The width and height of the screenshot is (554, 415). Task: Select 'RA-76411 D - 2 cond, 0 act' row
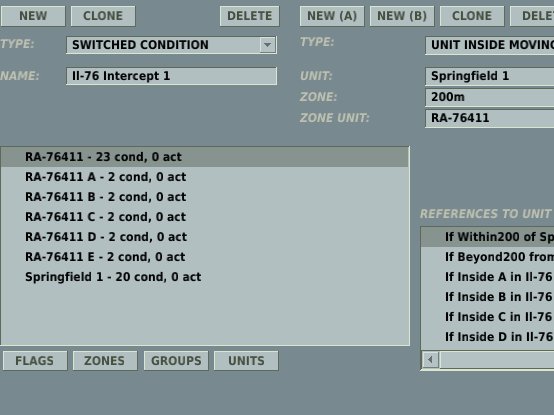tap(205, 237)
